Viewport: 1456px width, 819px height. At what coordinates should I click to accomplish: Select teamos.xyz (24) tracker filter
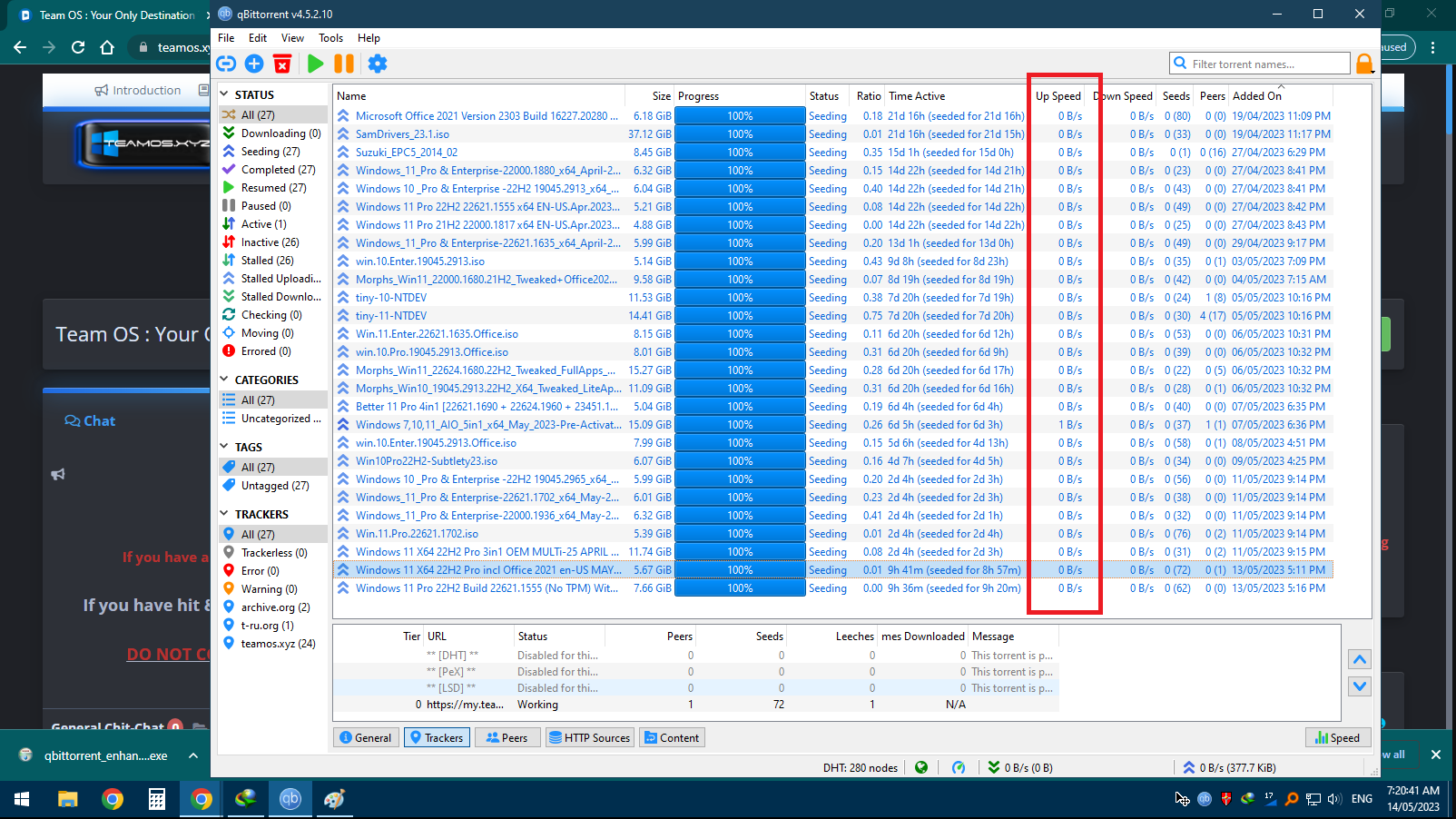[x=272, y=644]
